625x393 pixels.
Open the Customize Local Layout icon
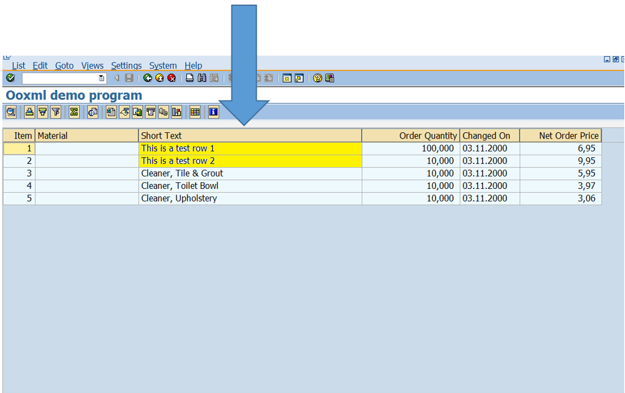point(330,78)
